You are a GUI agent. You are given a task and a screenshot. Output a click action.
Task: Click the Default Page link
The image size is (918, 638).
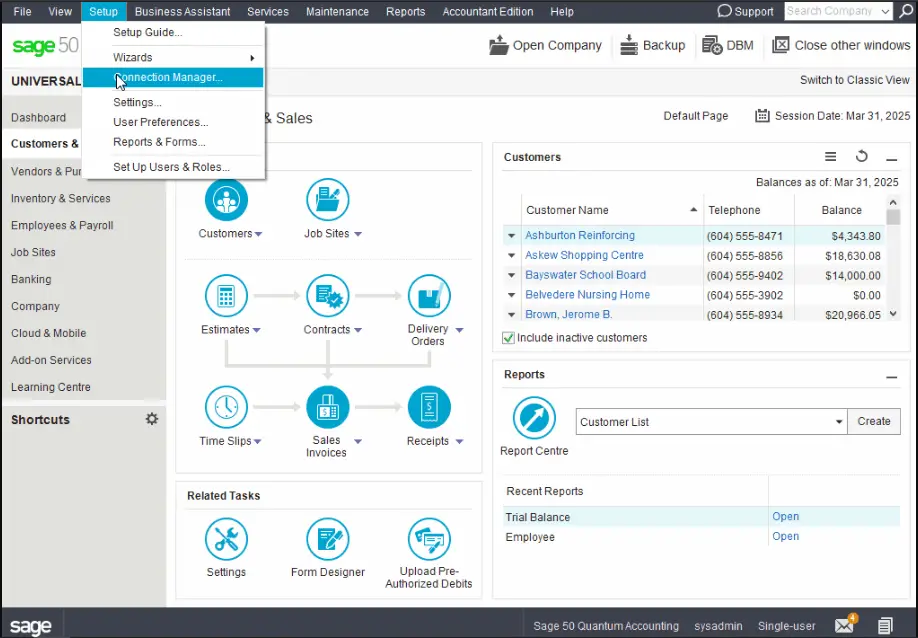tap(696, 116)
